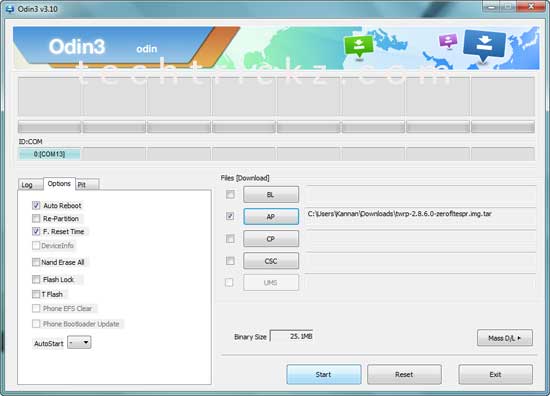
Task: Click the Reset button
Action: click(404, 374)
